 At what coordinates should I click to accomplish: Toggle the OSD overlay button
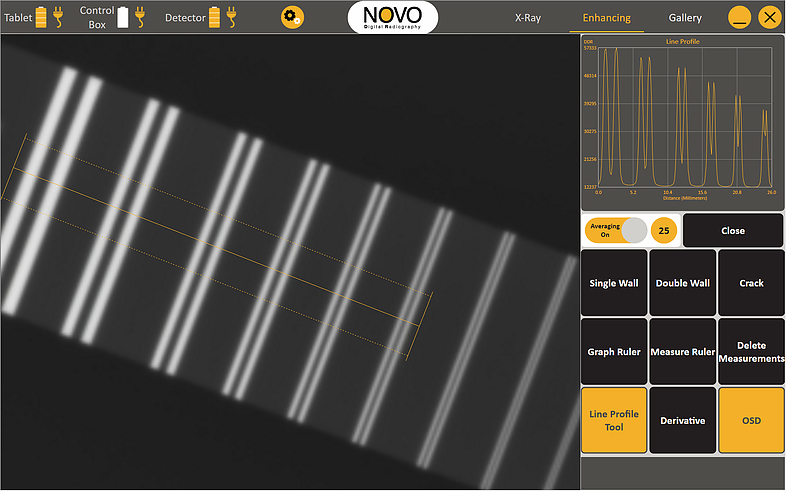(751, 420)
